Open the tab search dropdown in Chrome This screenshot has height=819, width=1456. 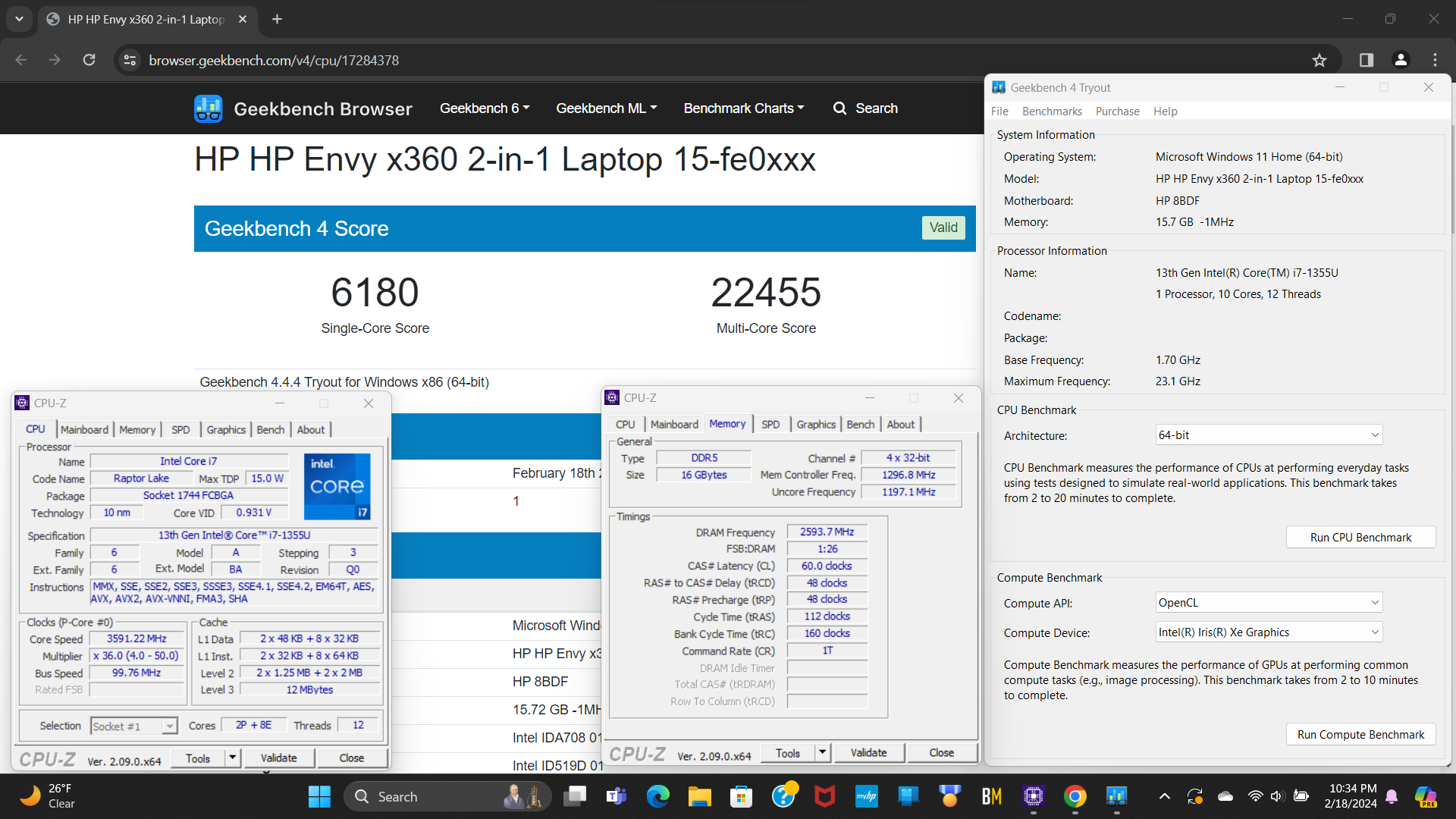[19, 19]
